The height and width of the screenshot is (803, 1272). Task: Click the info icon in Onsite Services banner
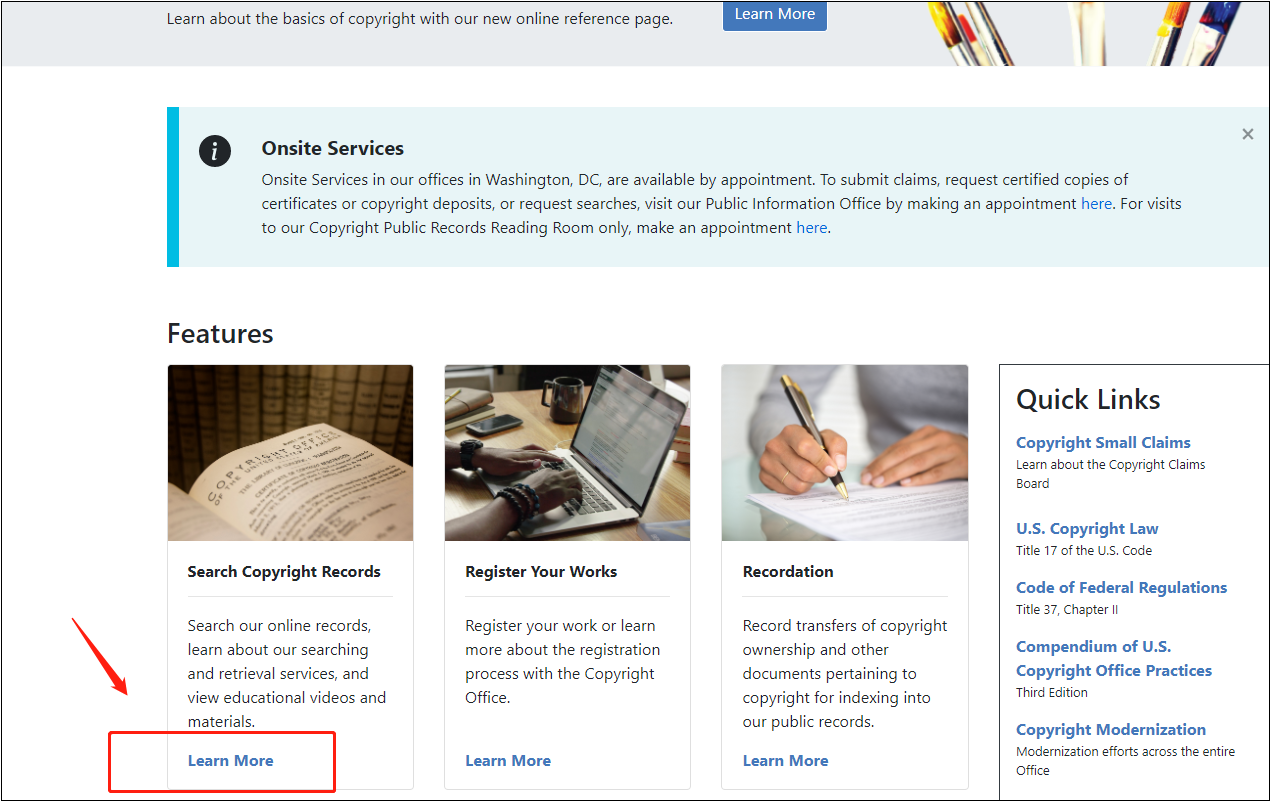pos(215,151)
